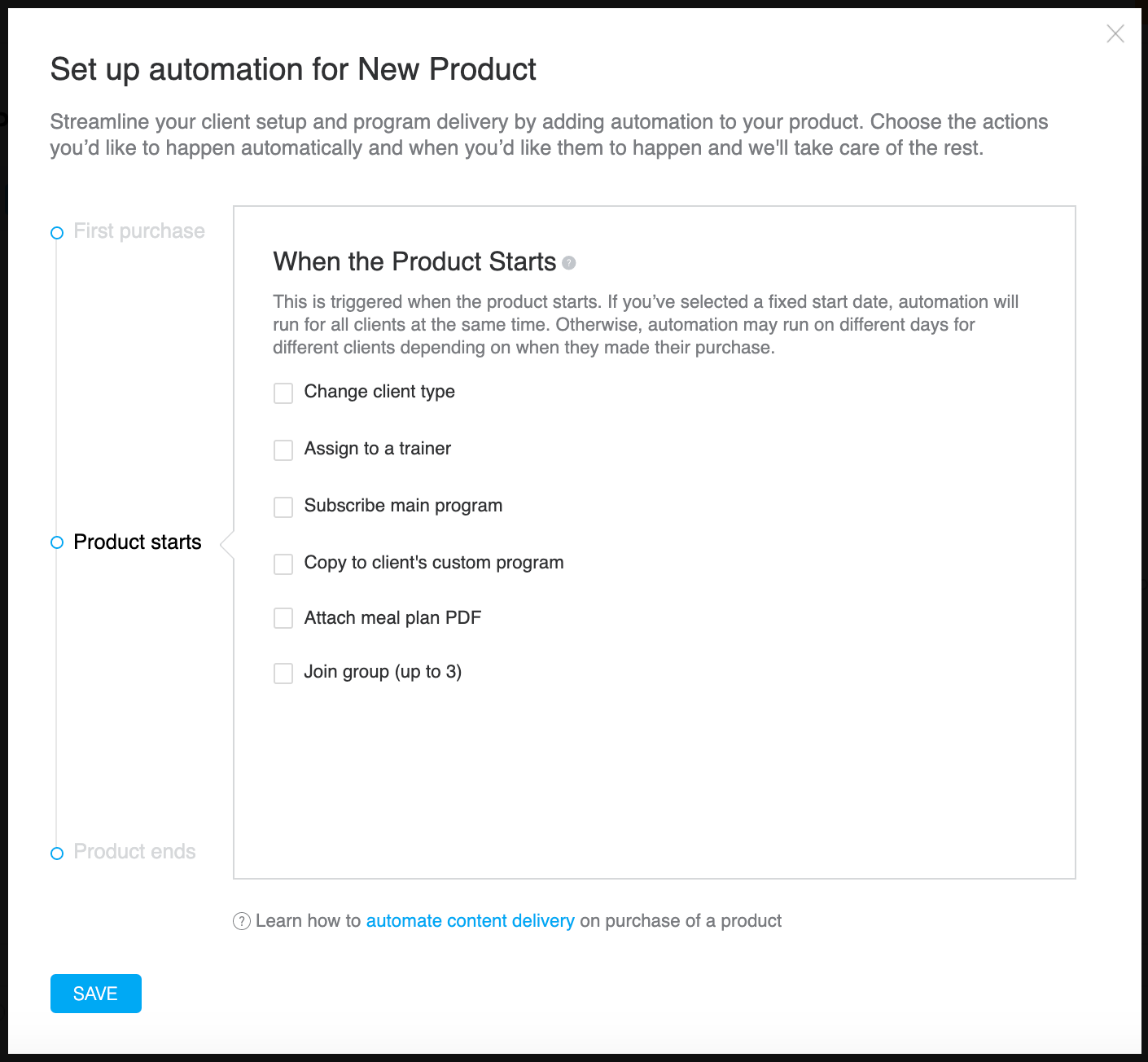The width and height of the screenshot is (1148, 1062).
Task: Tick the Subscribe main program checkbox
Action: coord(283,507)
